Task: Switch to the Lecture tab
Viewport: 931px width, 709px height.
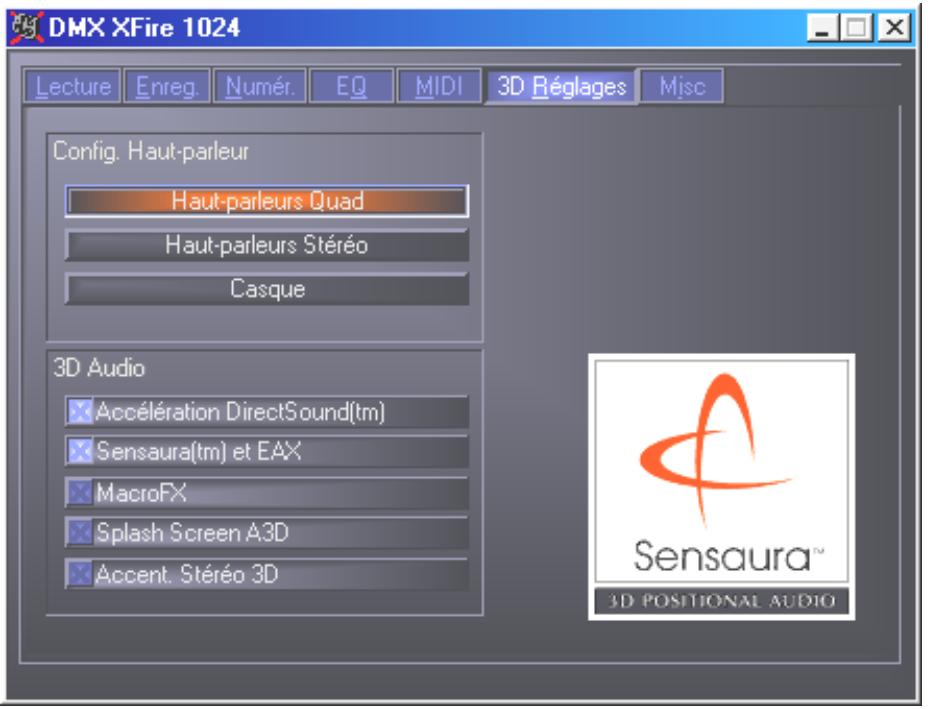Action: [72, 87]
